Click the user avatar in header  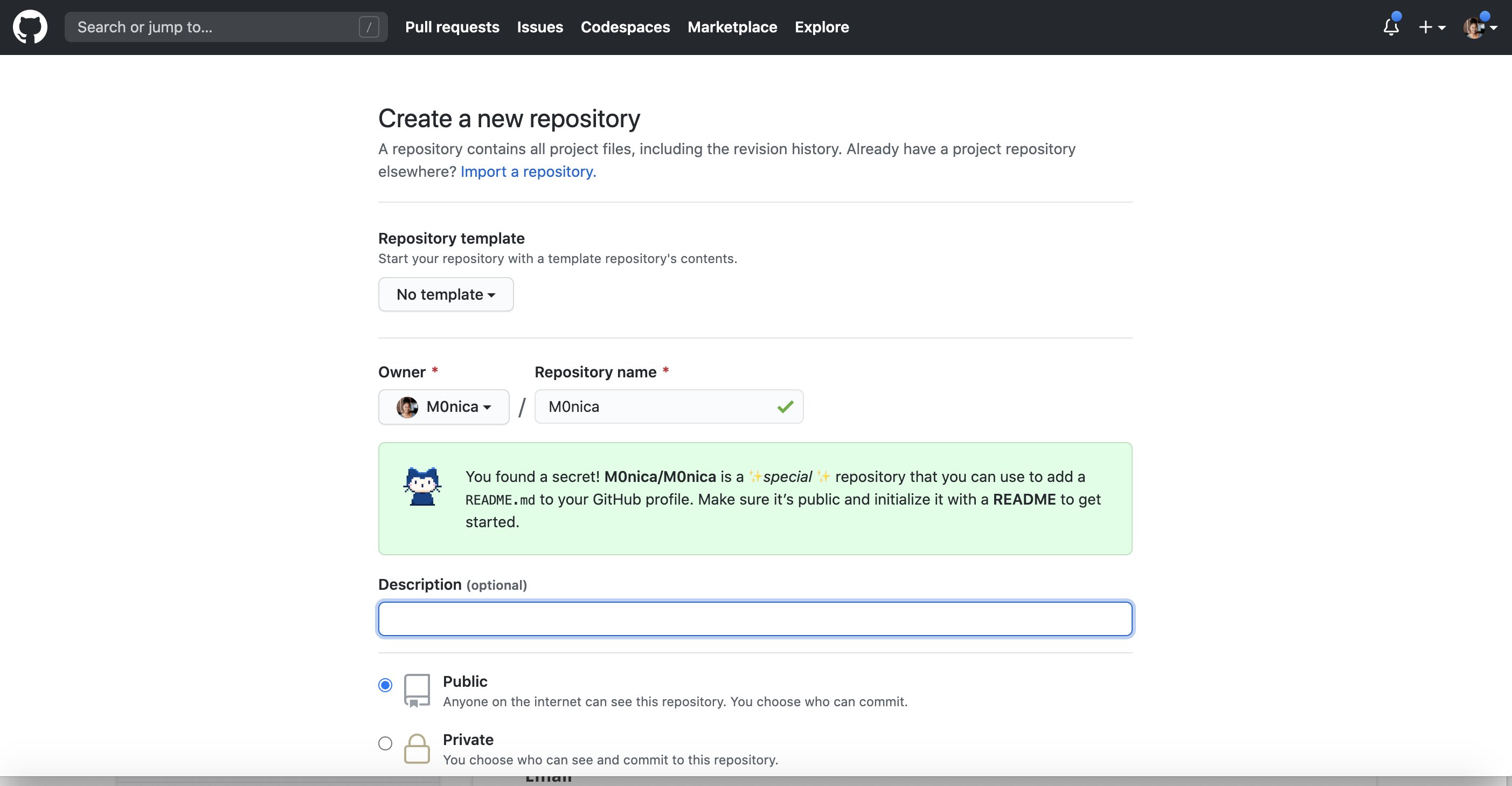[x=1473, y=27]
